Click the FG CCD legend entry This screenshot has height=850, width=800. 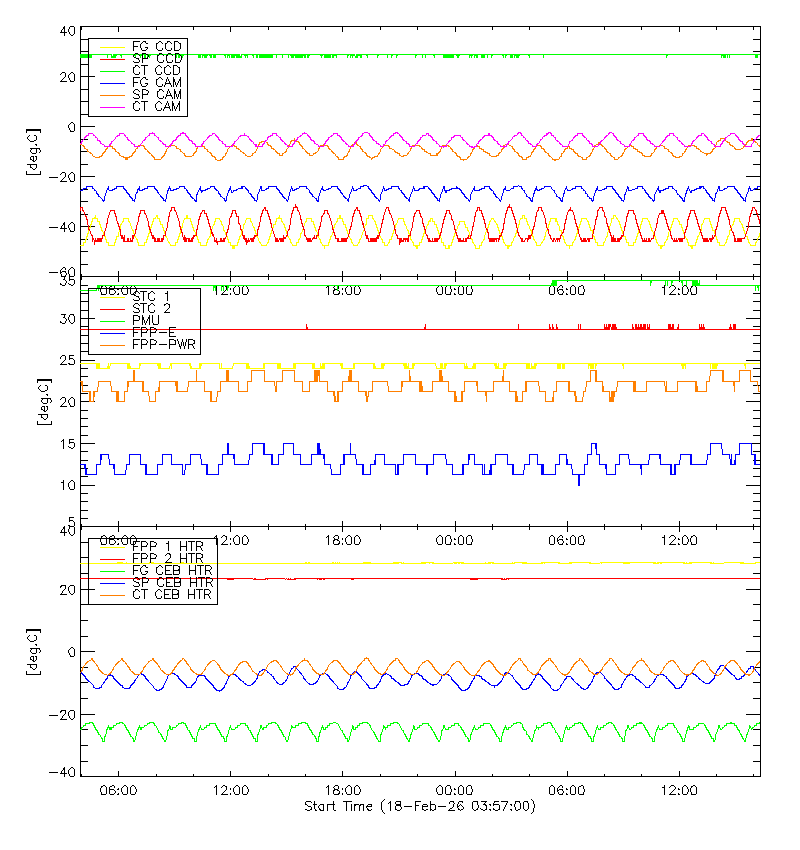156,47
